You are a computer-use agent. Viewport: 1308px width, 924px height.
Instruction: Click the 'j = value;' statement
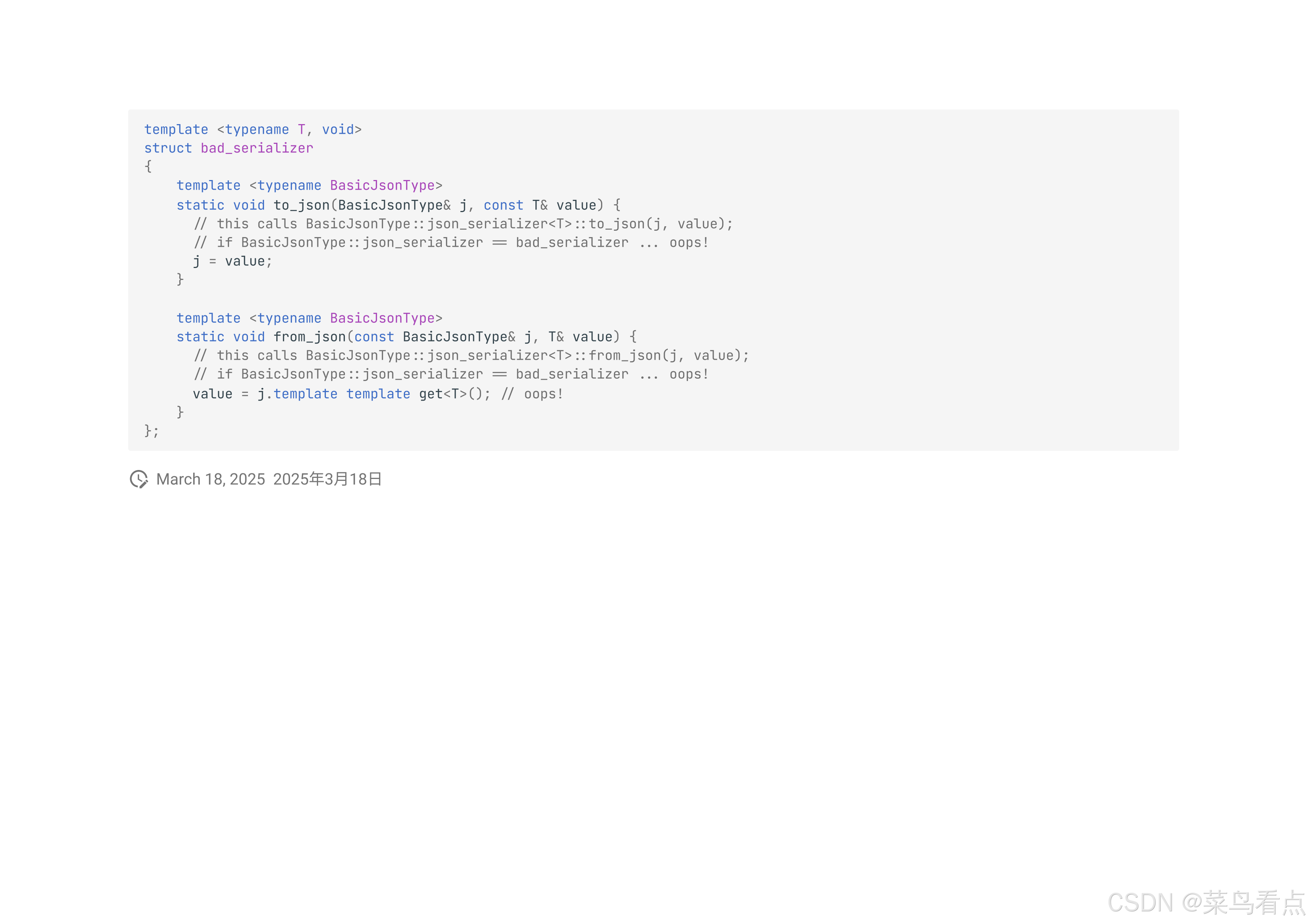tap(232, 261)
